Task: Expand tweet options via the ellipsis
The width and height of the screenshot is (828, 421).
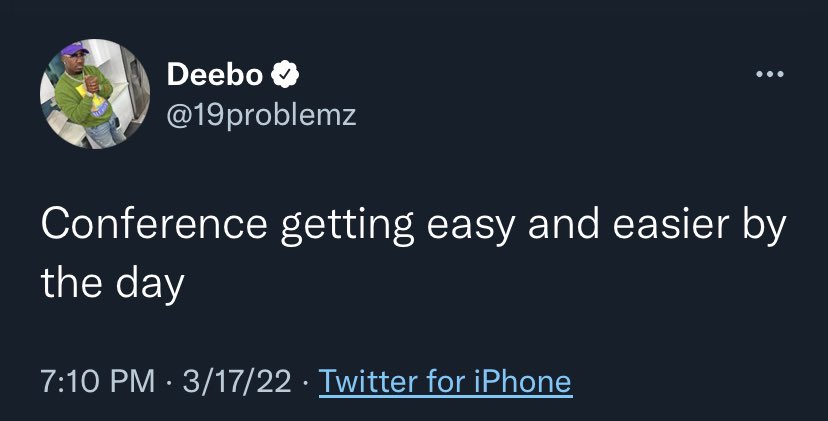Action: (x=770, y=75)
